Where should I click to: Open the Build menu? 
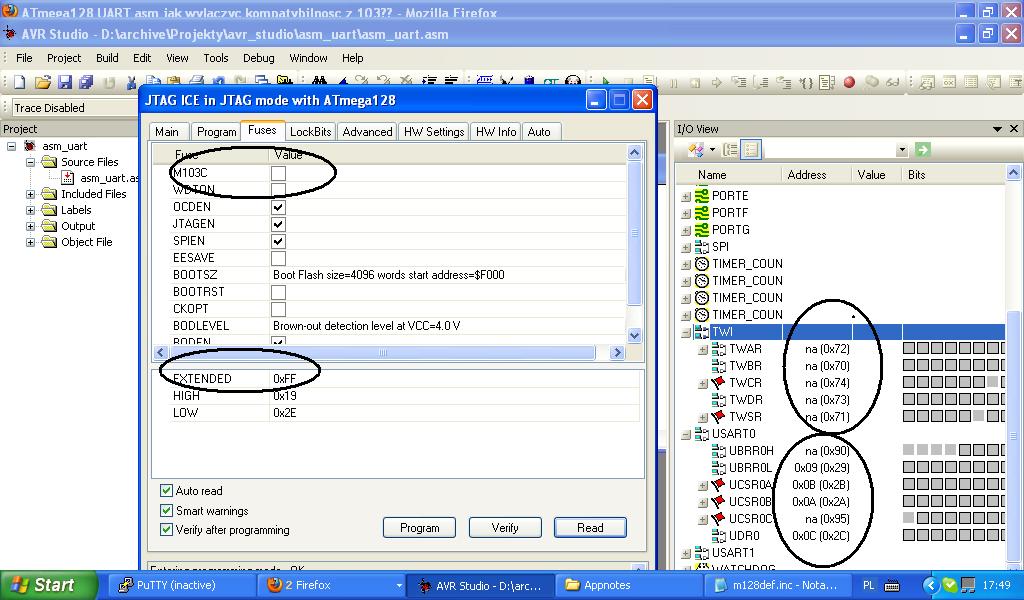107,58
